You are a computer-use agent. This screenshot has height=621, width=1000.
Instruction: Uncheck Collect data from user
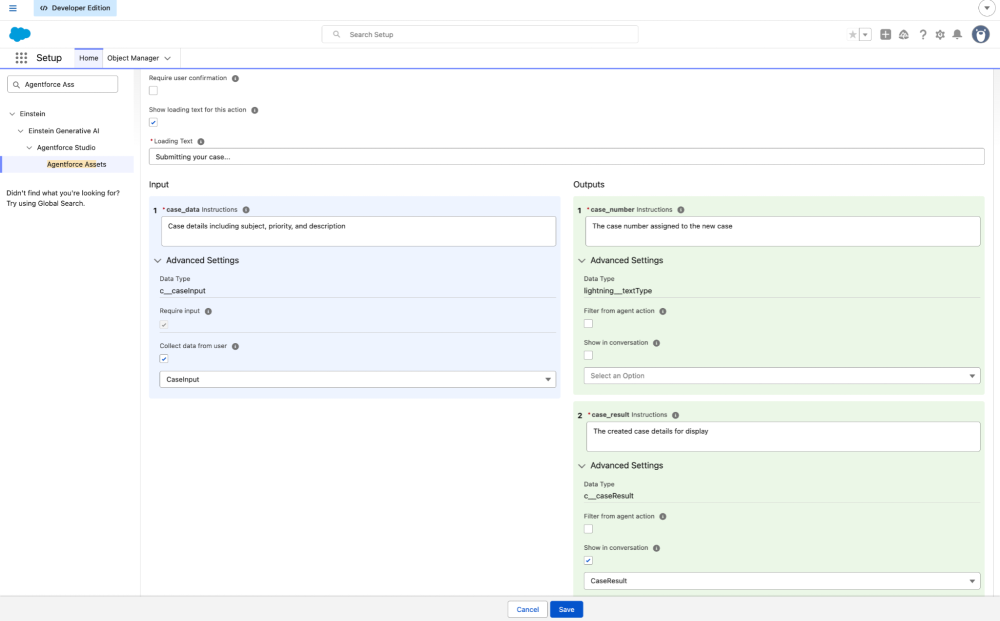164,359
